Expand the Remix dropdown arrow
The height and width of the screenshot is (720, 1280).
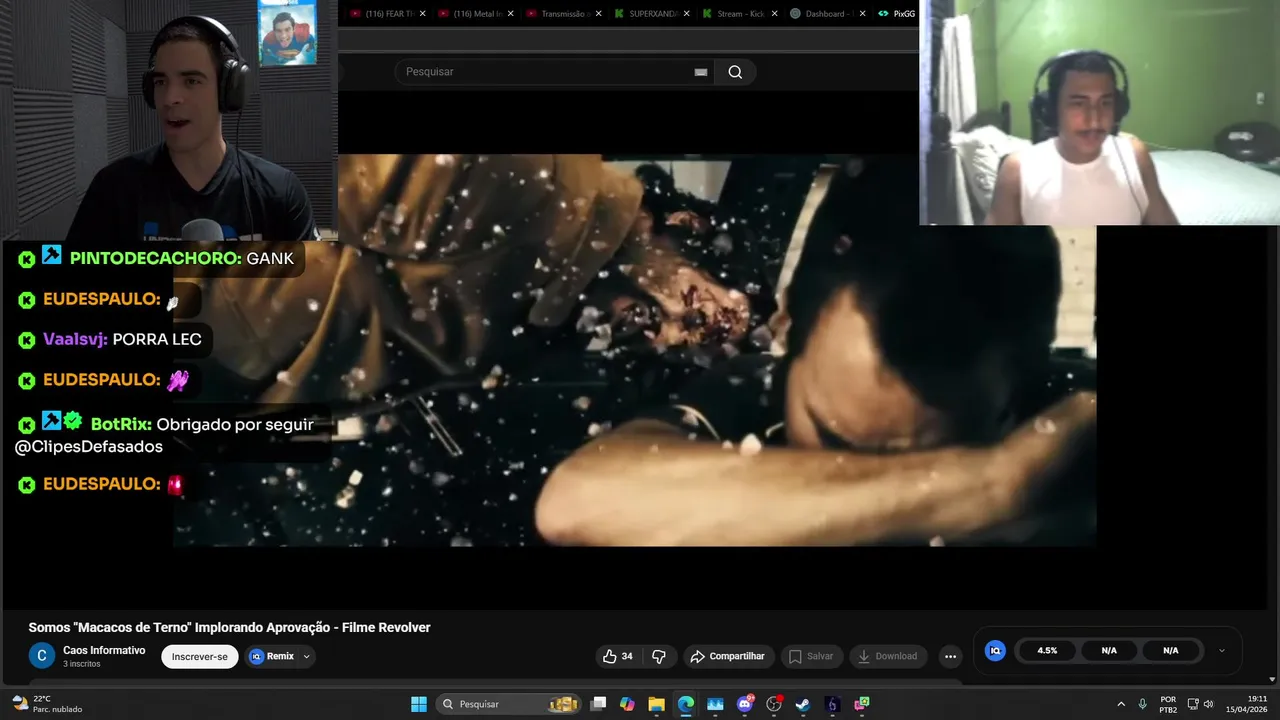coord(306,656)
